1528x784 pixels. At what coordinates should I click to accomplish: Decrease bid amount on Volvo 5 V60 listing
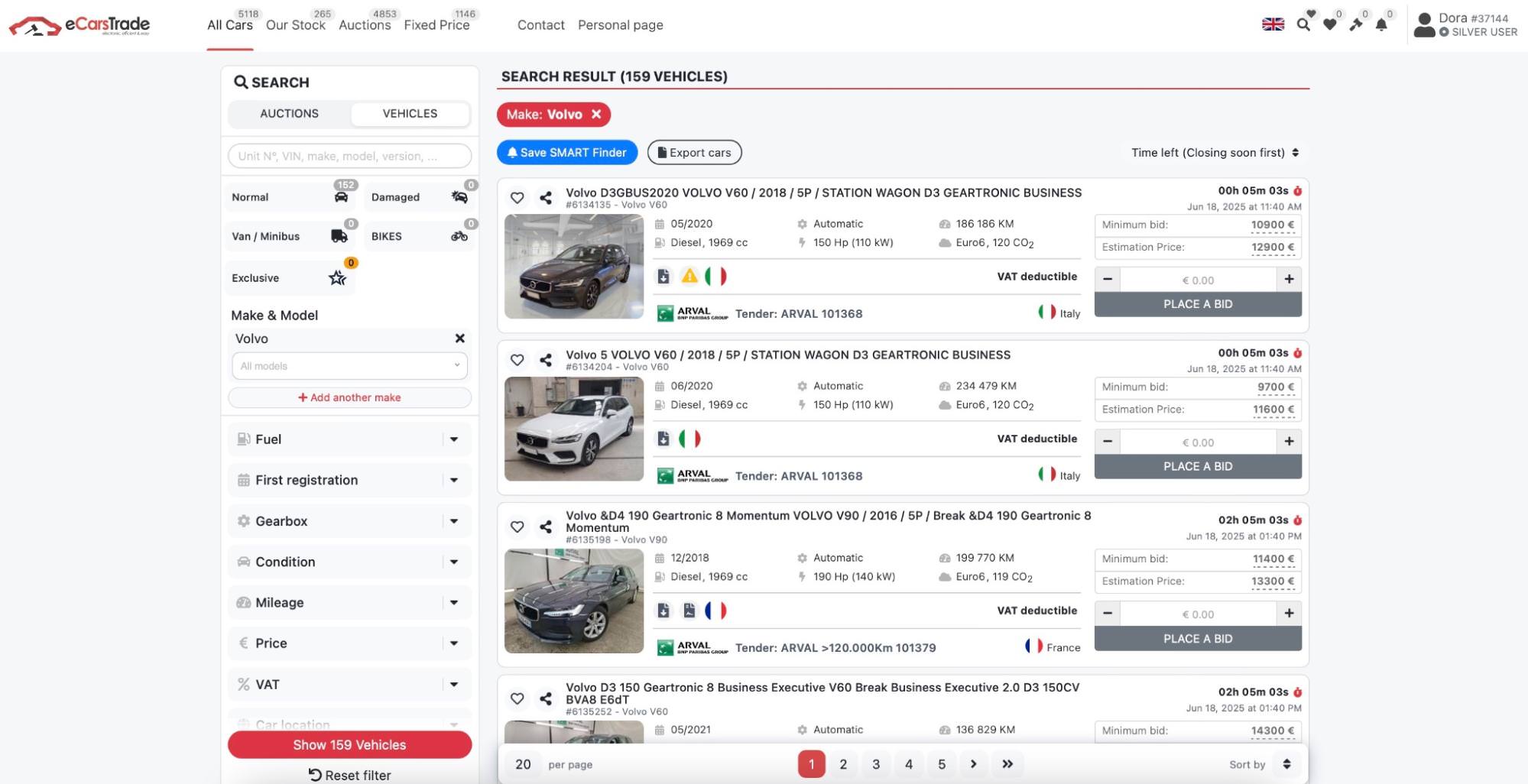coord(1108,442)
